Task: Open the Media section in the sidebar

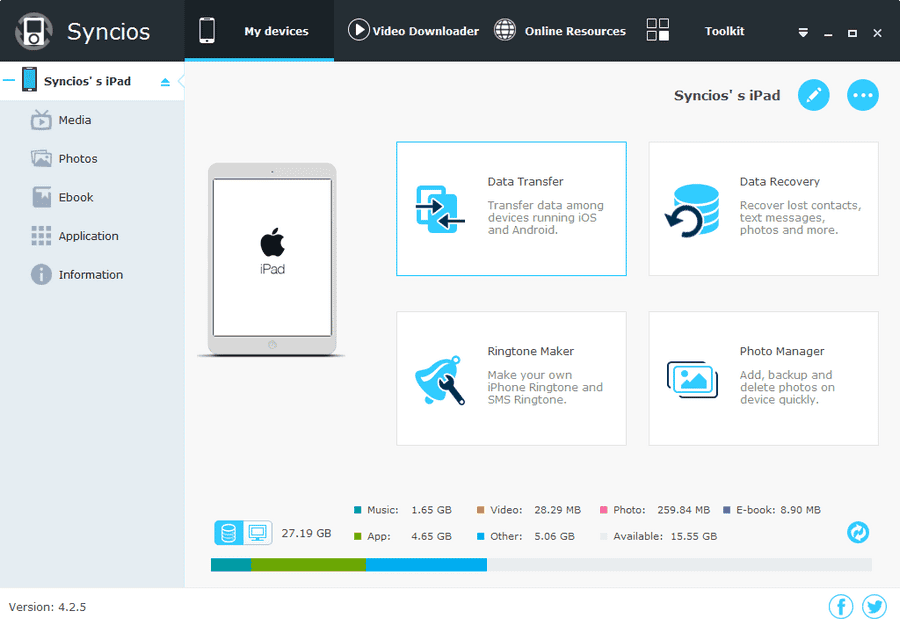Action: pos(70,120)
